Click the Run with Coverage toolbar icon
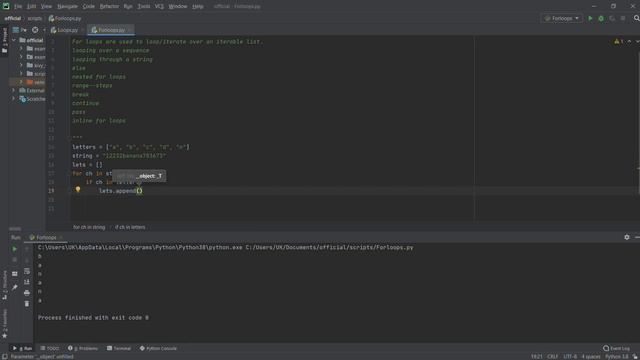Screen dimensions: 640x360 pos(612,18)
